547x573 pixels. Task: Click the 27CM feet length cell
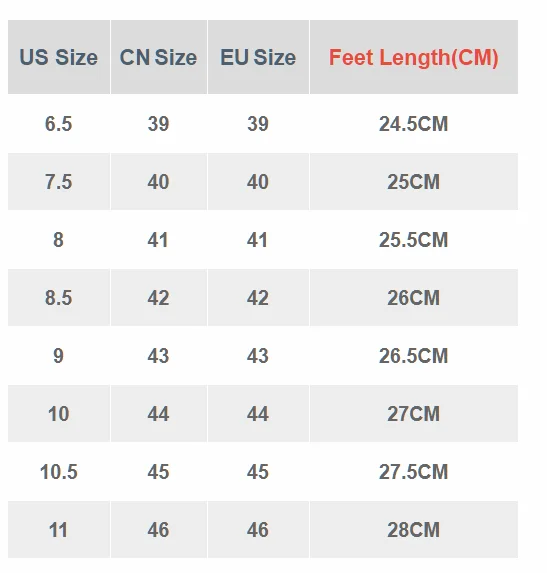pos(414,414)
